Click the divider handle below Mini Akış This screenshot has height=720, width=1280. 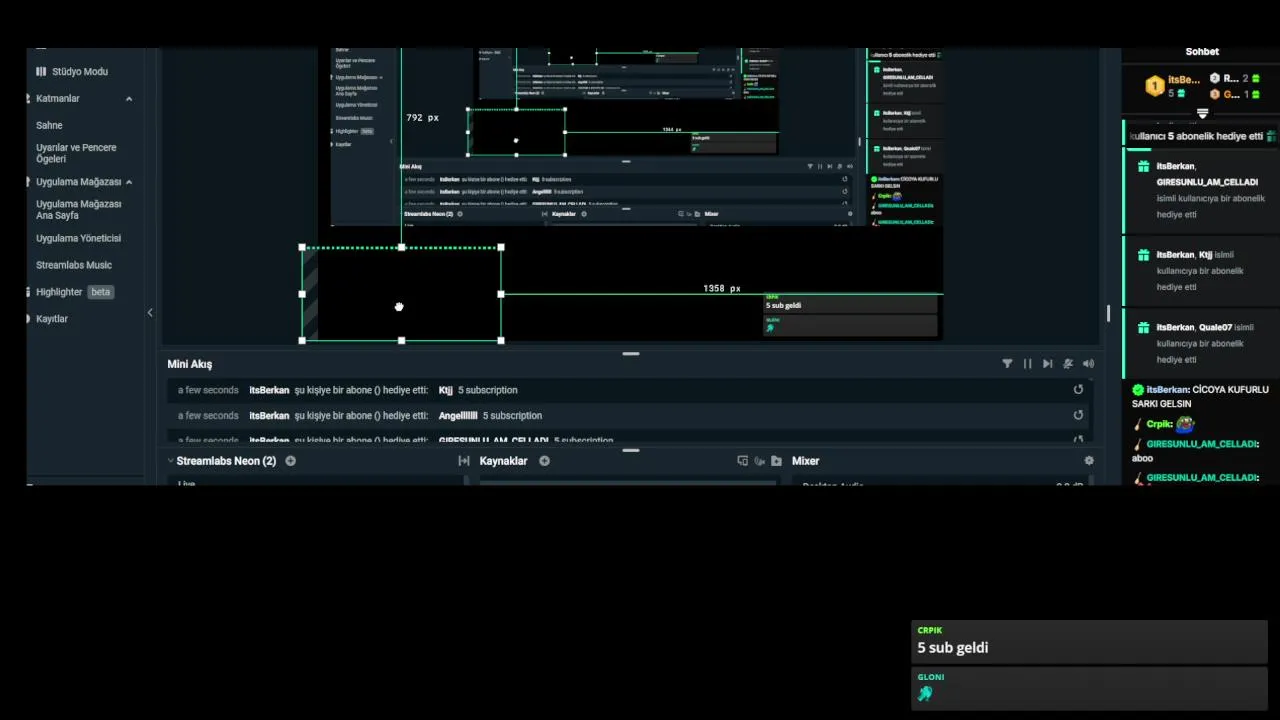[631, 450]
